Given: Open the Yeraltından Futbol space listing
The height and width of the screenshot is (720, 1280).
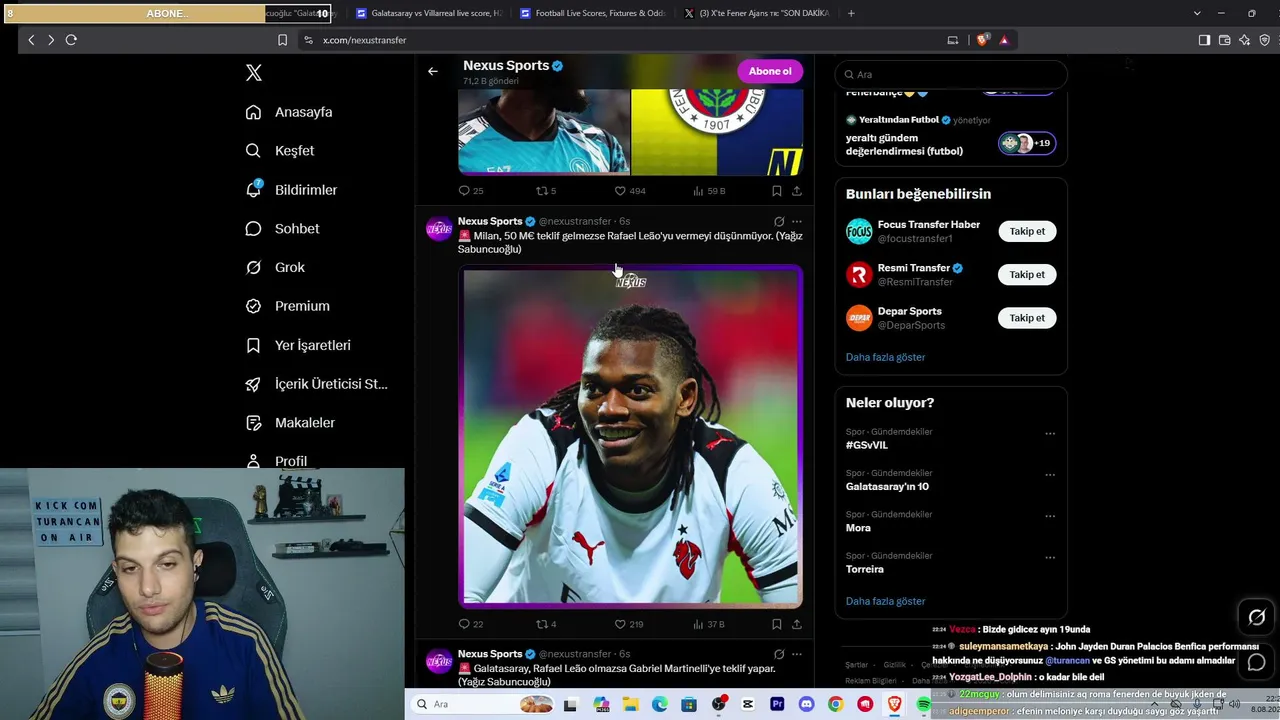Looking at the screenshot, I should point(951,136).
